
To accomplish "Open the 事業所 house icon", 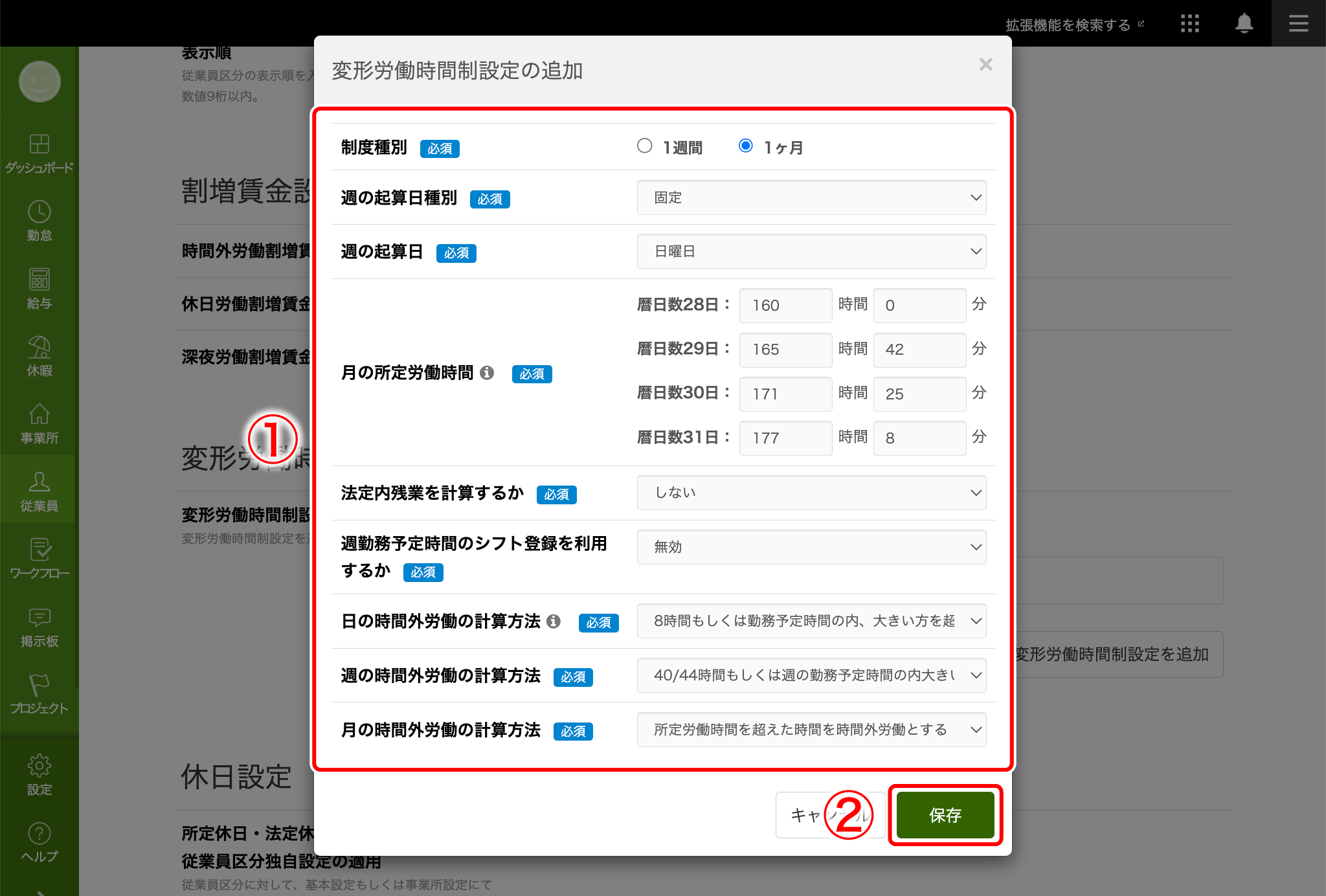I will click(x=39, y=414).
